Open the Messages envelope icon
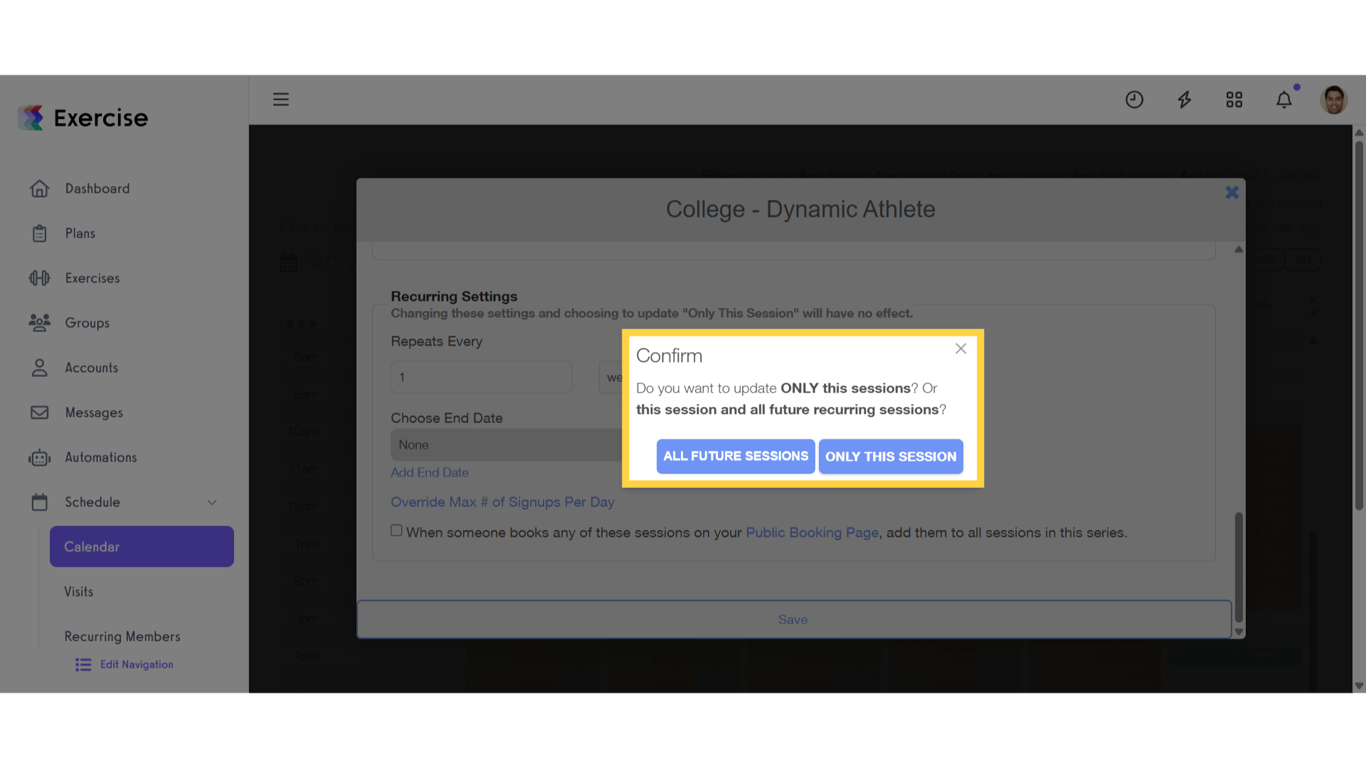Viewport: 1366px width, 768px height. tap(38, 412)
